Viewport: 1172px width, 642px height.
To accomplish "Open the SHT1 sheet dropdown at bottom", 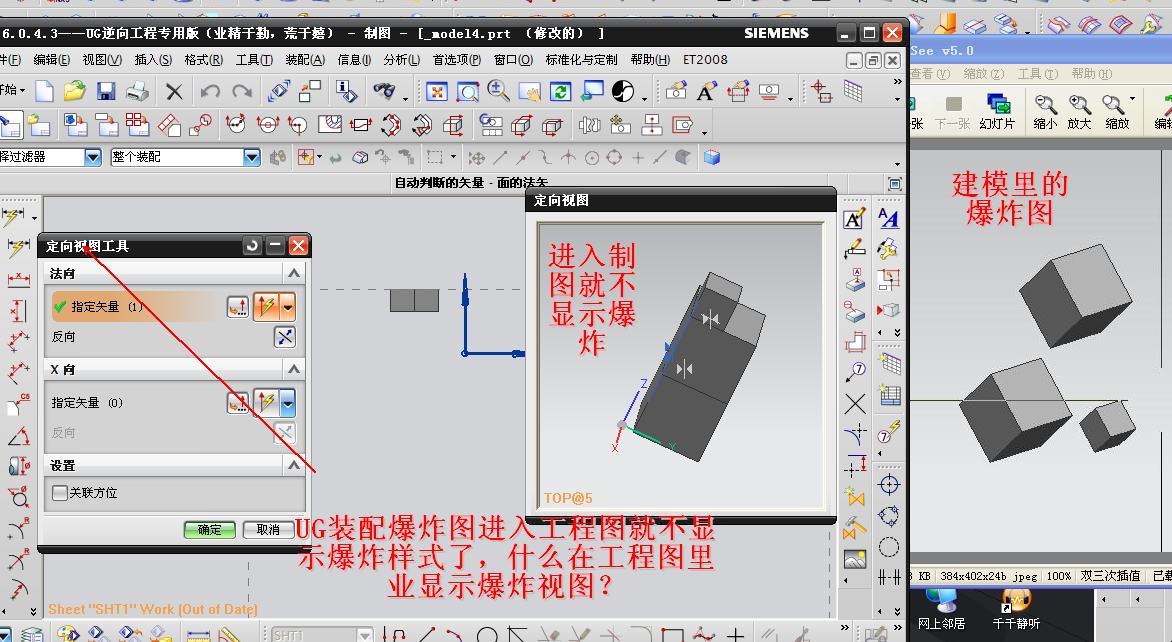I will 365,635.
